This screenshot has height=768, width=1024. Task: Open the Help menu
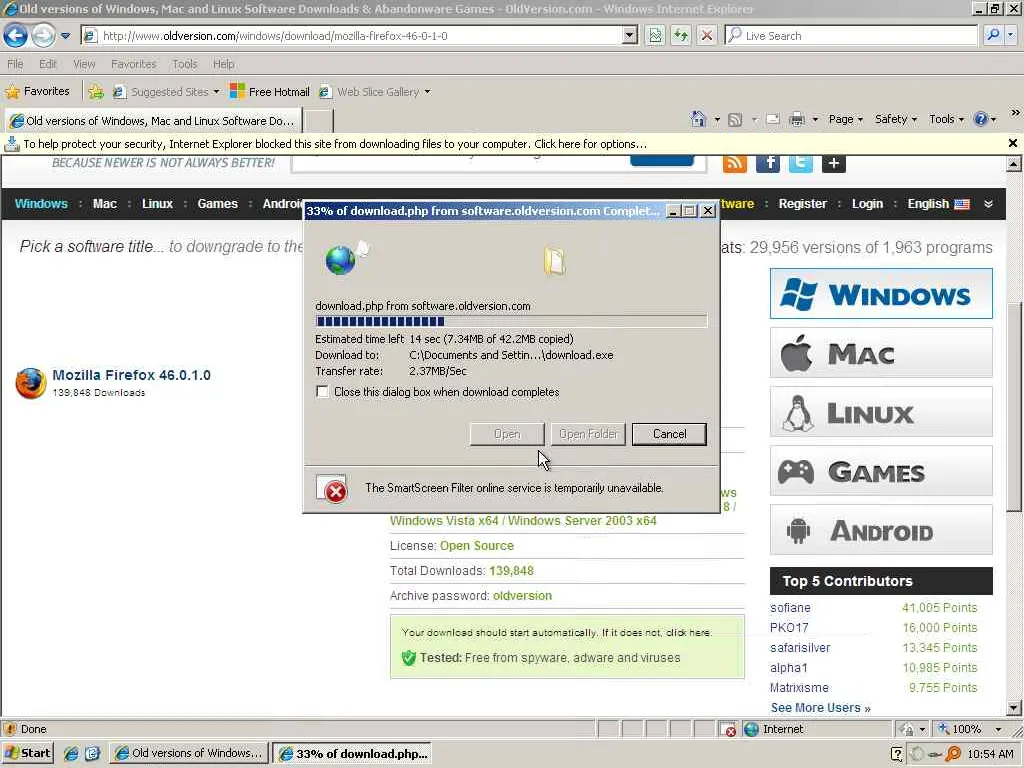223,64
